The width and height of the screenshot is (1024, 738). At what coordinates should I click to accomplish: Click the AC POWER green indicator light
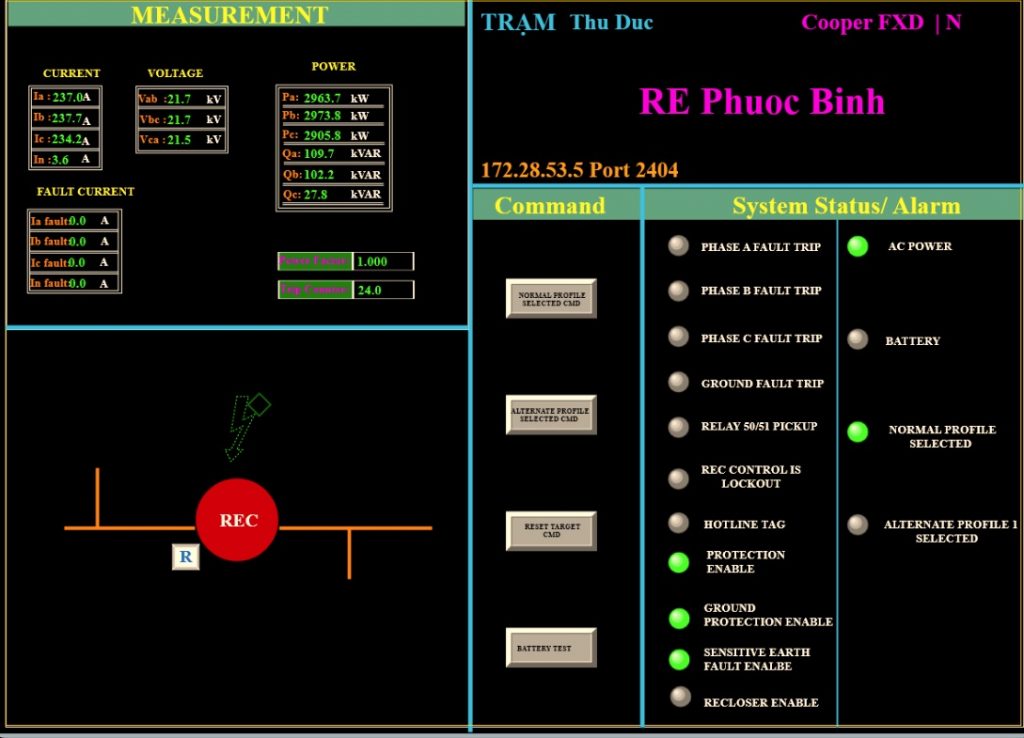coord(857,246)
